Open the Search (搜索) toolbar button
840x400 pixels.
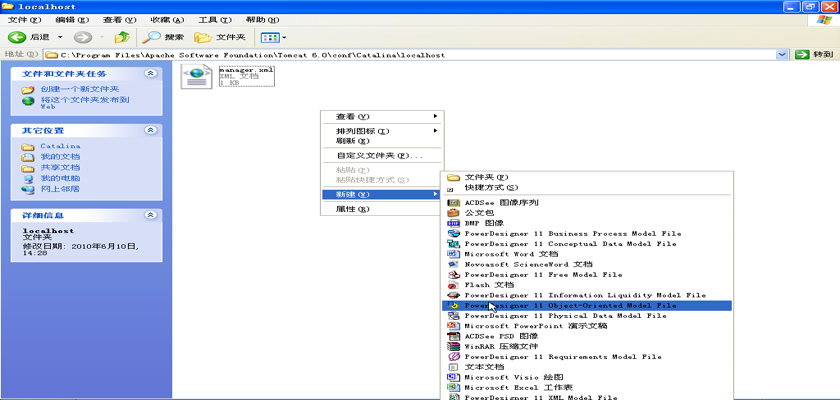coord(163,37)
